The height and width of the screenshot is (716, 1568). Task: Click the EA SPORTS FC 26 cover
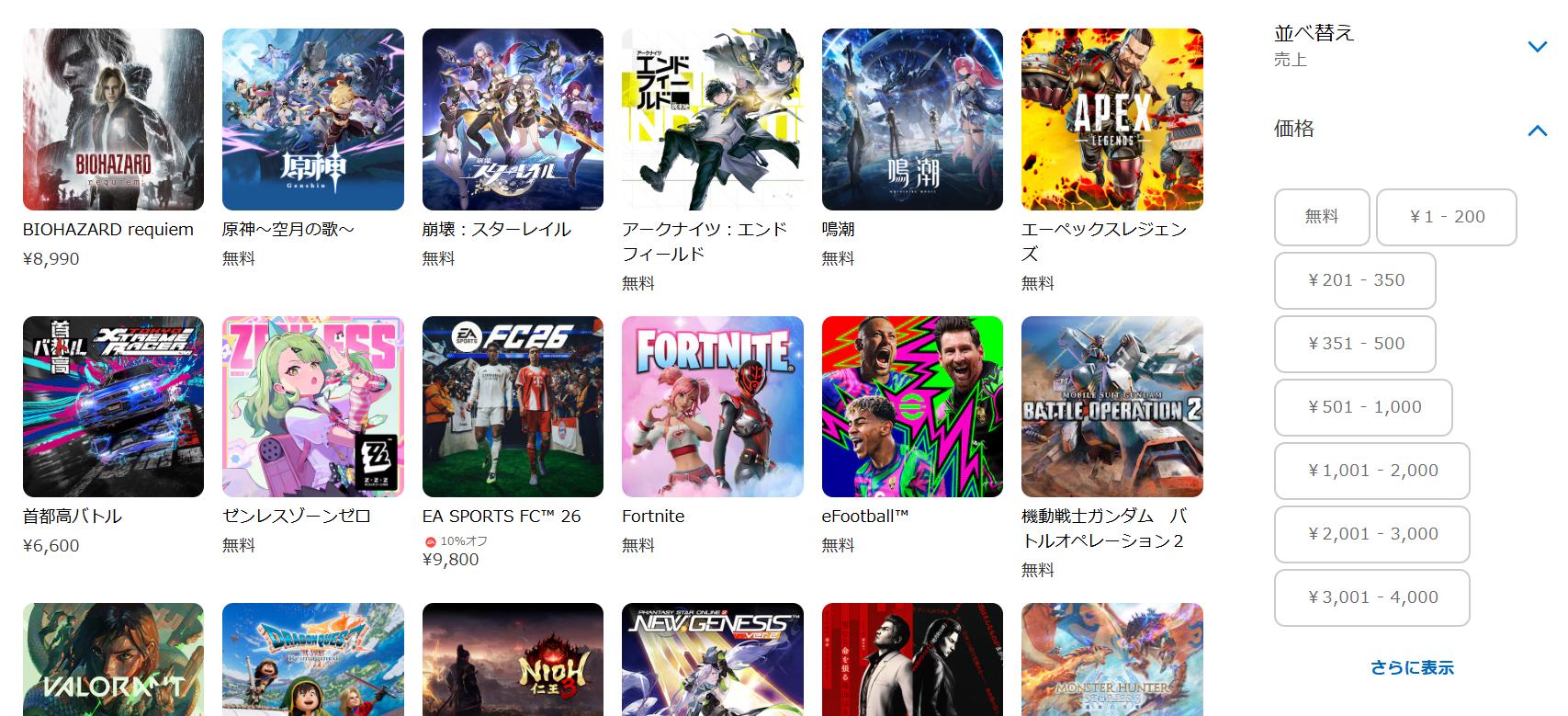point(513,407)
